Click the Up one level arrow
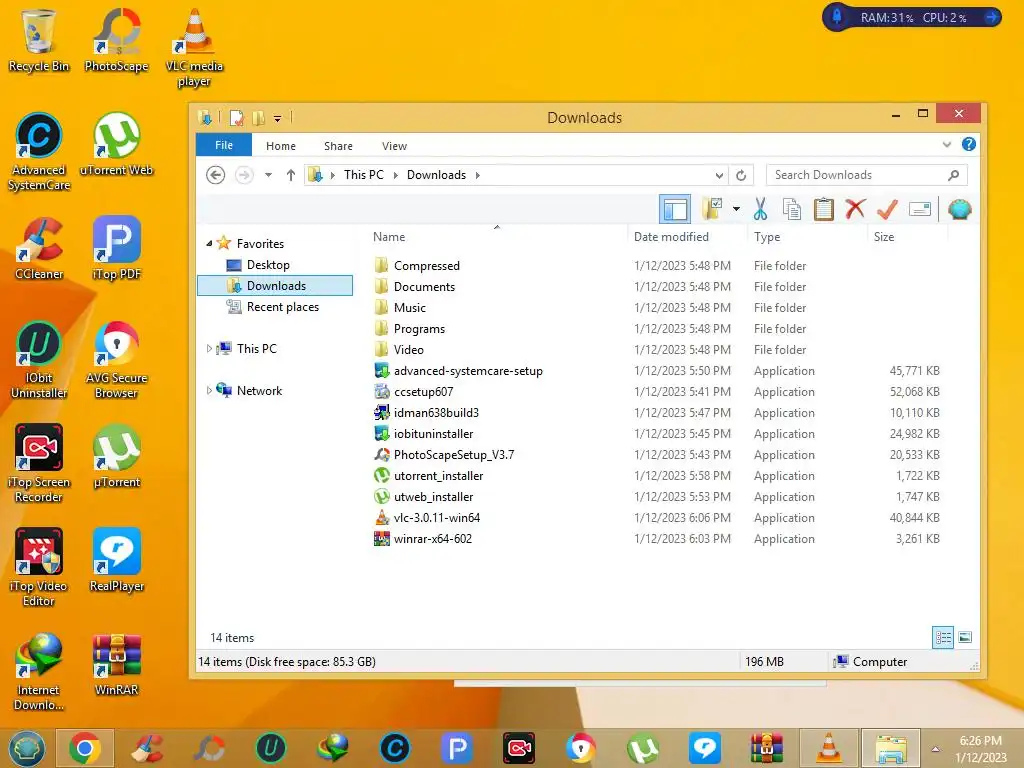The image size is (1024, 768). [x=291, y=175]
